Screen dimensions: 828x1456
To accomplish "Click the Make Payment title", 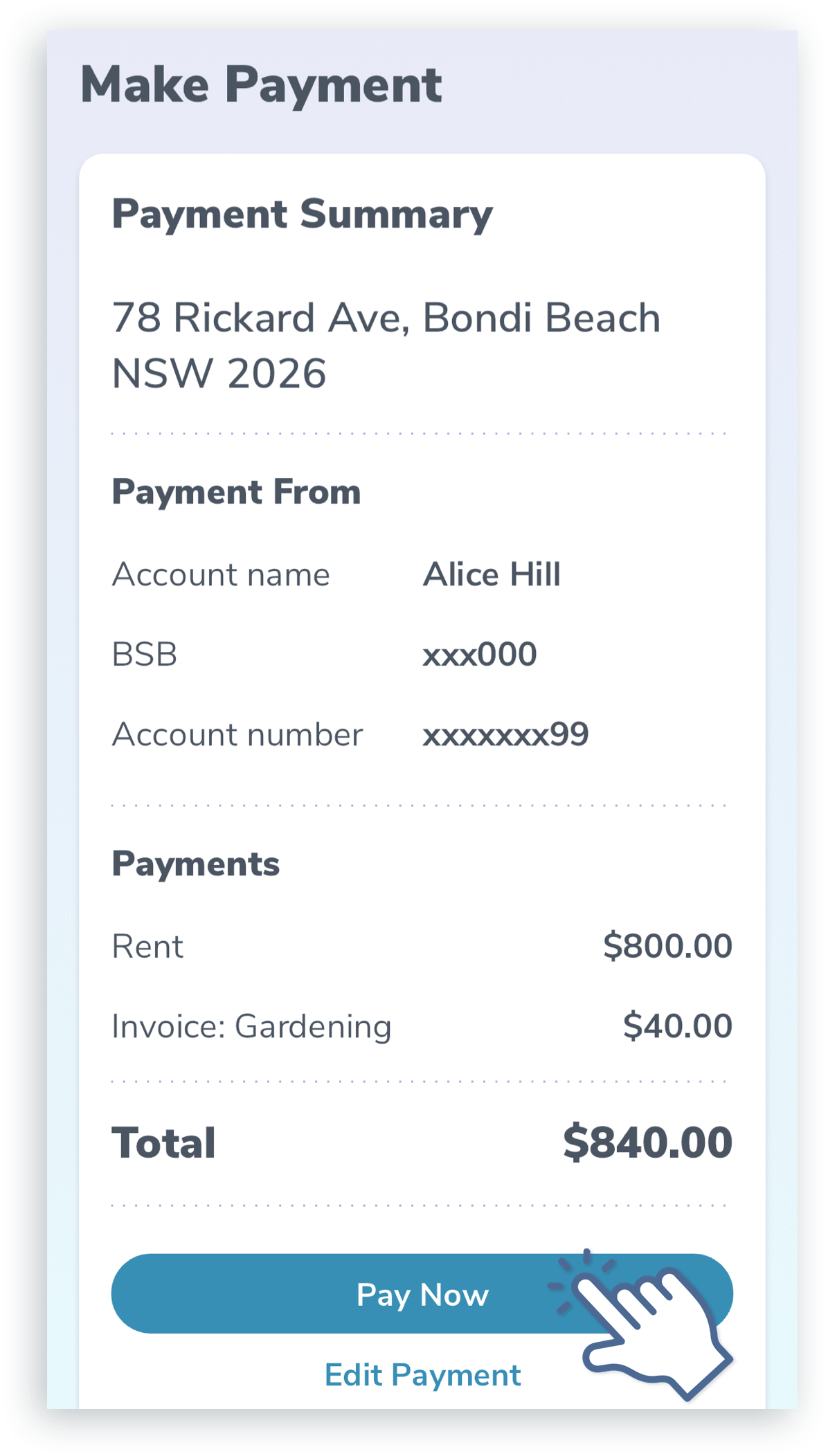I will [x=262, y=85].
